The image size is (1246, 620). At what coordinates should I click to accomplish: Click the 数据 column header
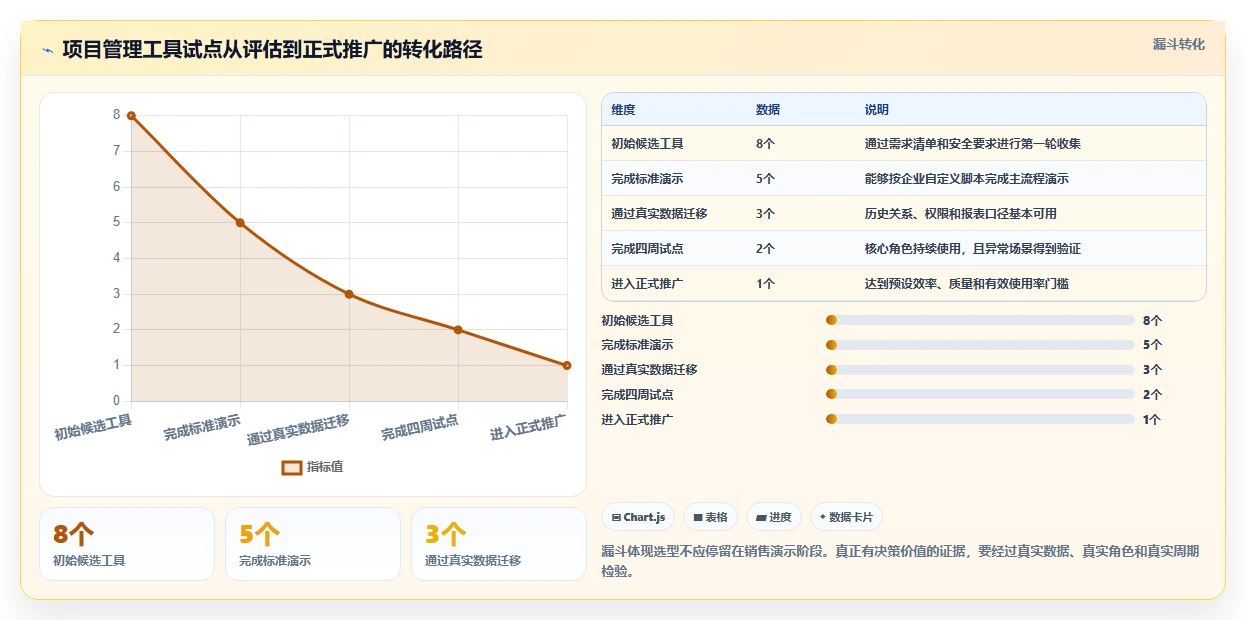point(768,110)
